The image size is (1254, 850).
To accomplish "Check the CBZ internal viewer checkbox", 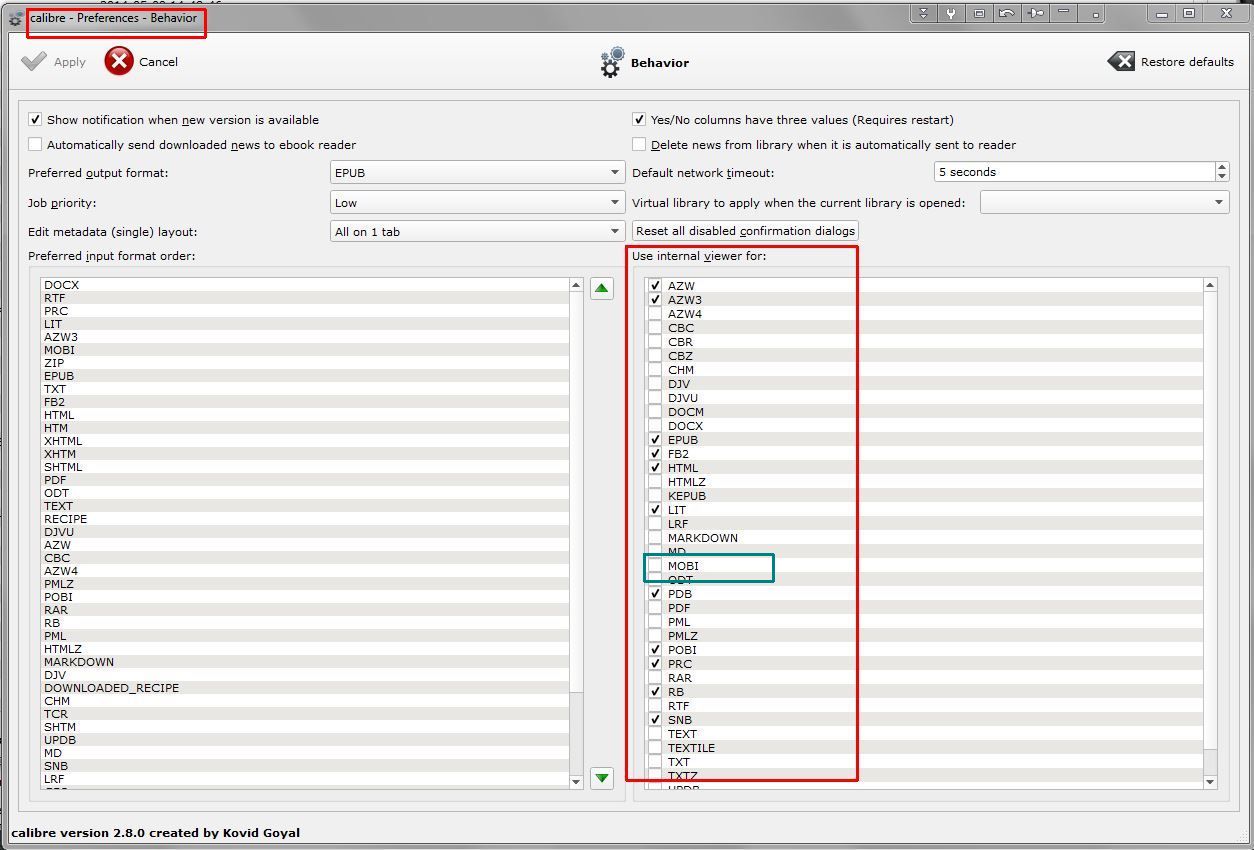I will coord(655,356).
